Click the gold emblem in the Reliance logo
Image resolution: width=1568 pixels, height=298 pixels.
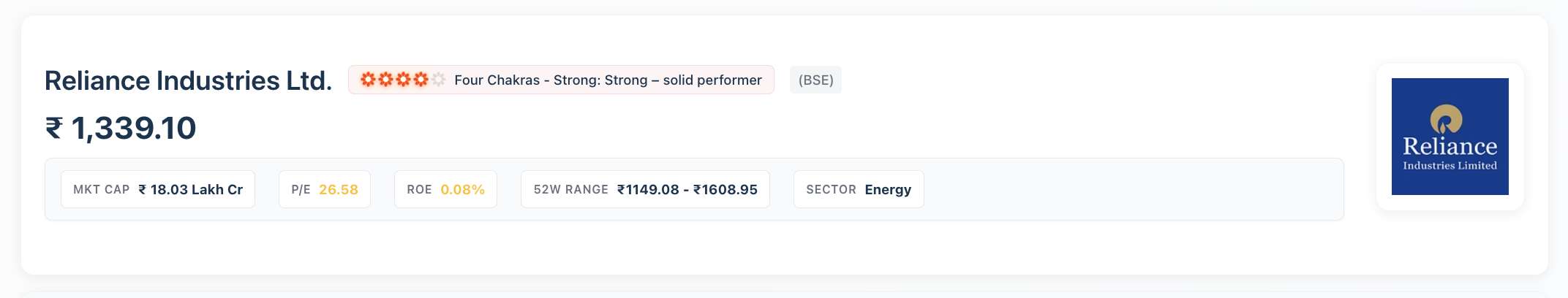click(1446, 119)
